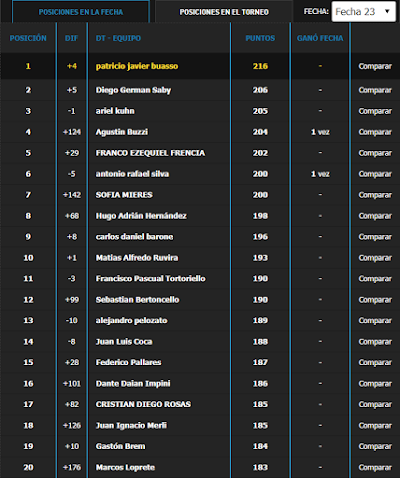Click the +101 DIF value
This screenshot has width=400, height=478.
(x=72, y=384)
